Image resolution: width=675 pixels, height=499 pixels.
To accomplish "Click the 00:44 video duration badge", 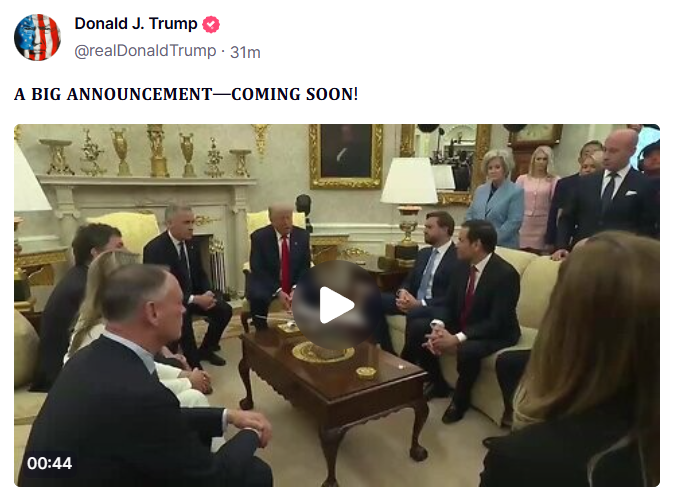I will pos(50,463).
